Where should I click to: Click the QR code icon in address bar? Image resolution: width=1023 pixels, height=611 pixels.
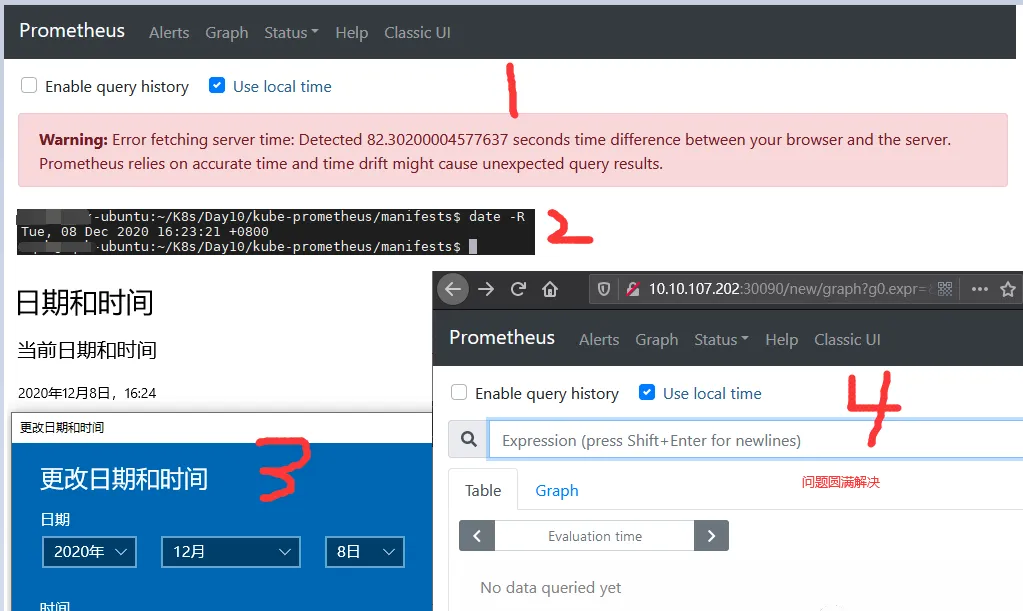pyautogui.click(x=945, y=289)
